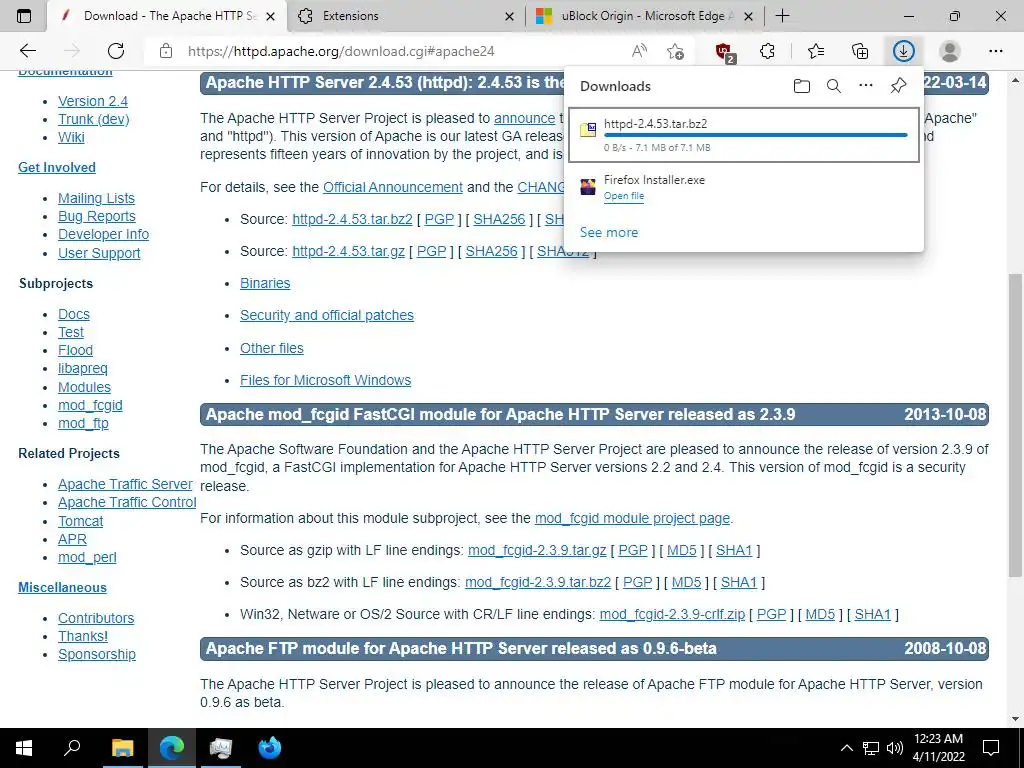The height and width of the screenshot is (768, 1024).
Task: Add this page to favorites star icon
Action: (x=675, y=51)
